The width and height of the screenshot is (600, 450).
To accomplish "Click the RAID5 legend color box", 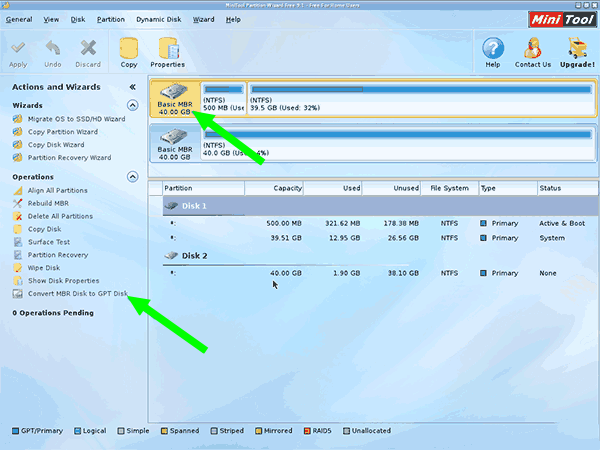I will coord(307,431).
